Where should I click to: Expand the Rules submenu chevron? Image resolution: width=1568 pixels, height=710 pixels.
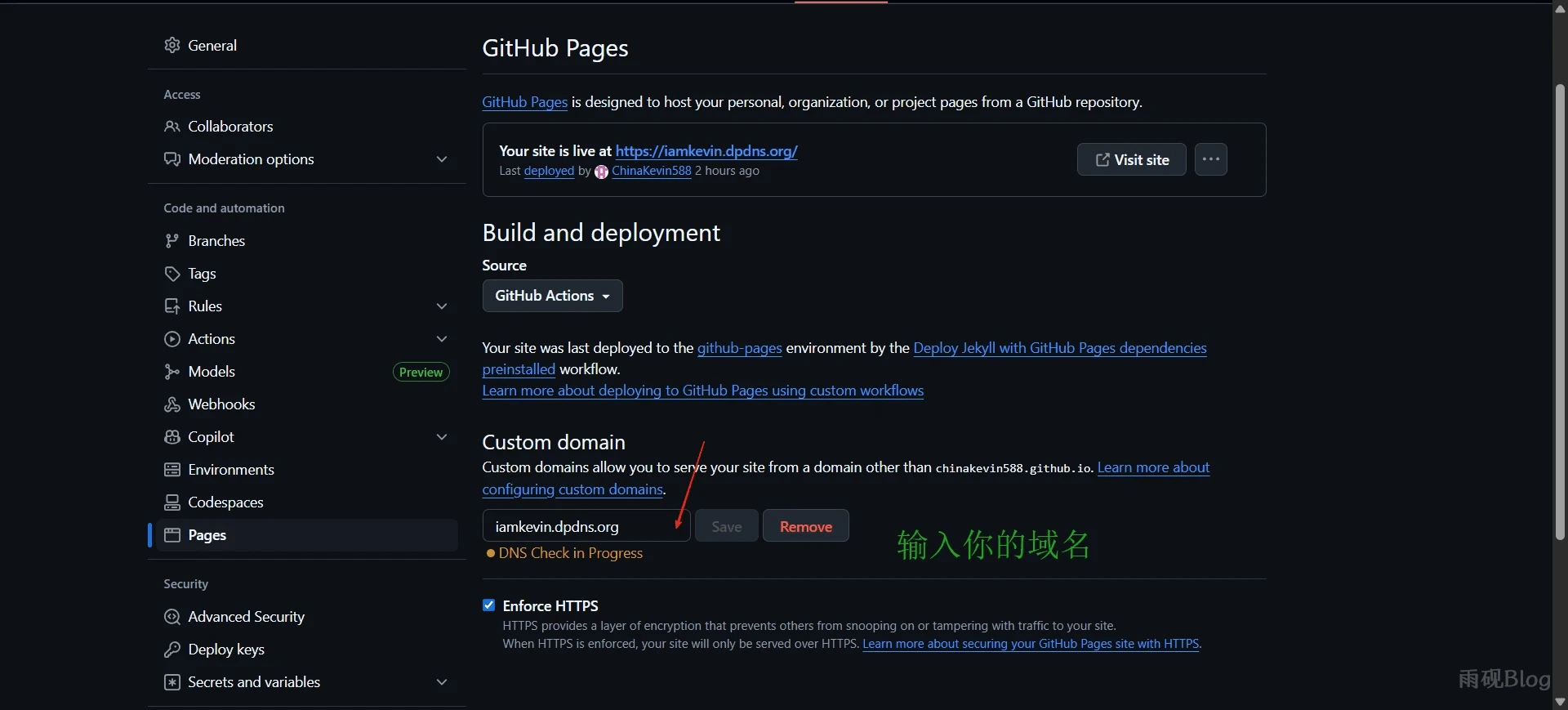tap(442, 306)
